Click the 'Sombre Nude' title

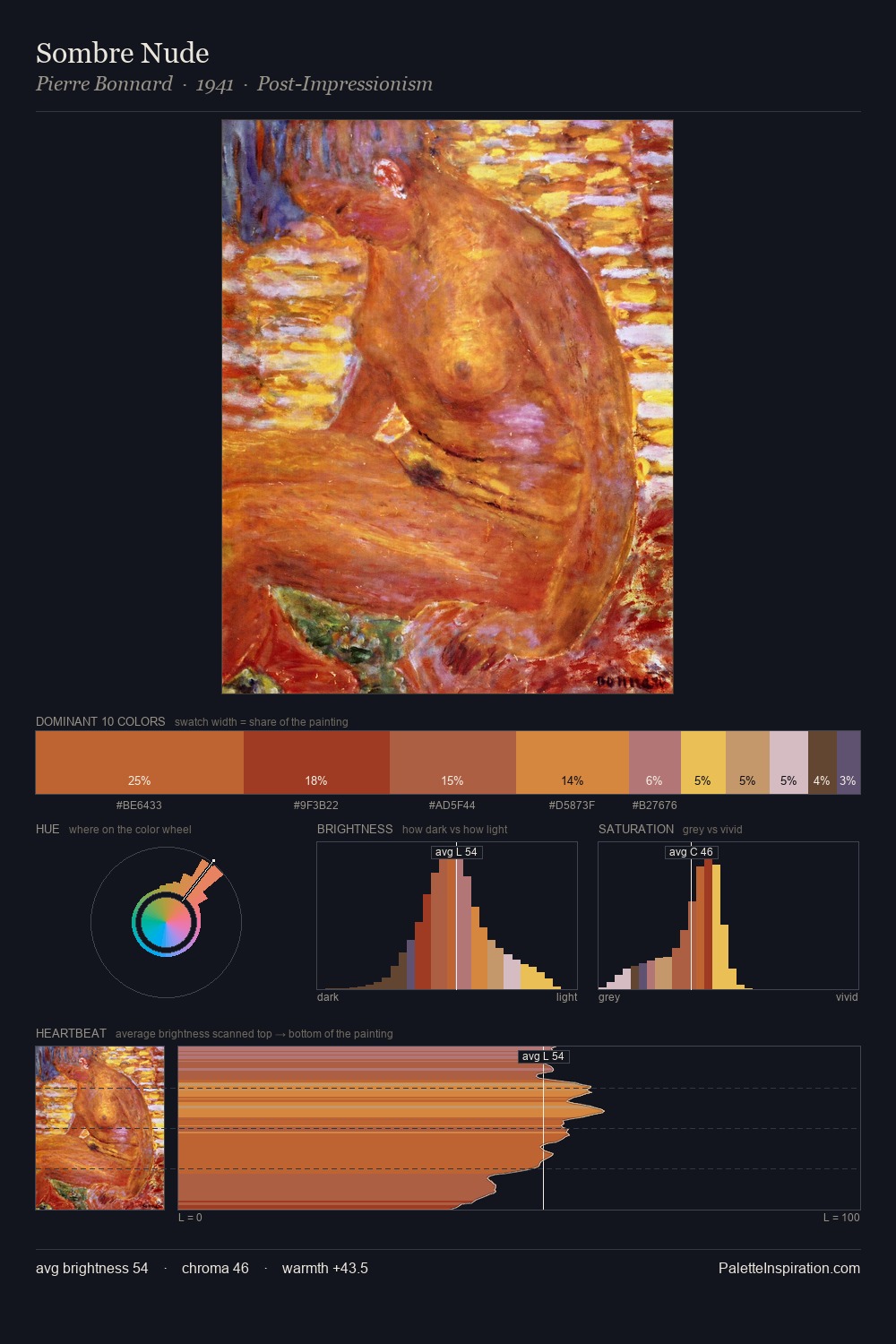(x=123, y=53)
